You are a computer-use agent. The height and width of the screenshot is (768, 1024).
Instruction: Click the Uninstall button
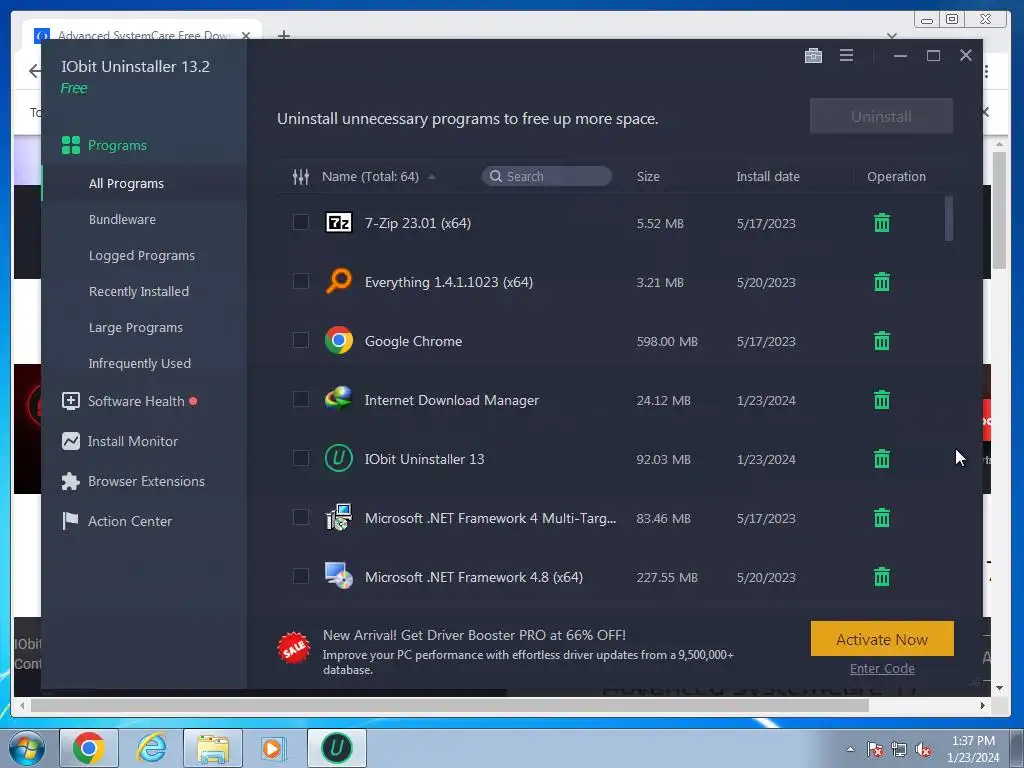[881, 116]
